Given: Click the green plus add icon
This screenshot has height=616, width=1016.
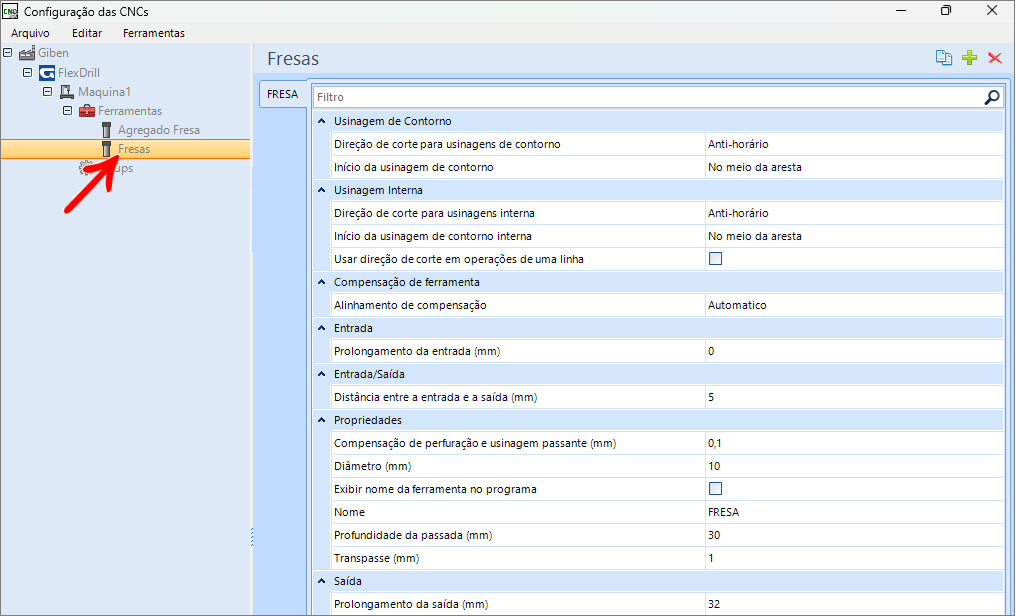Looking at the screenshot, I should coord(969,58).
